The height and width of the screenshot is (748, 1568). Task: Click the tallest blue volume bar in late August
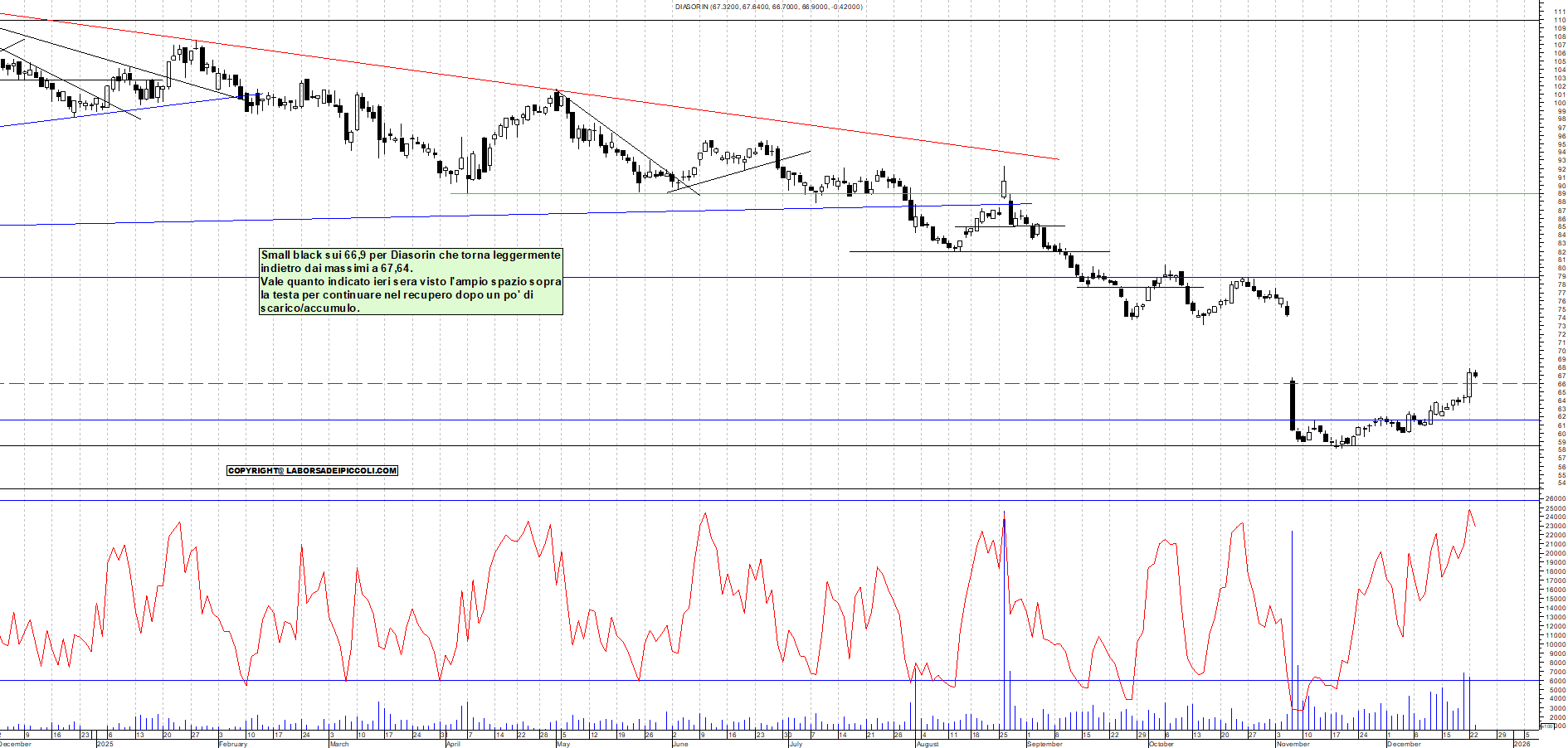point(1004,622)
